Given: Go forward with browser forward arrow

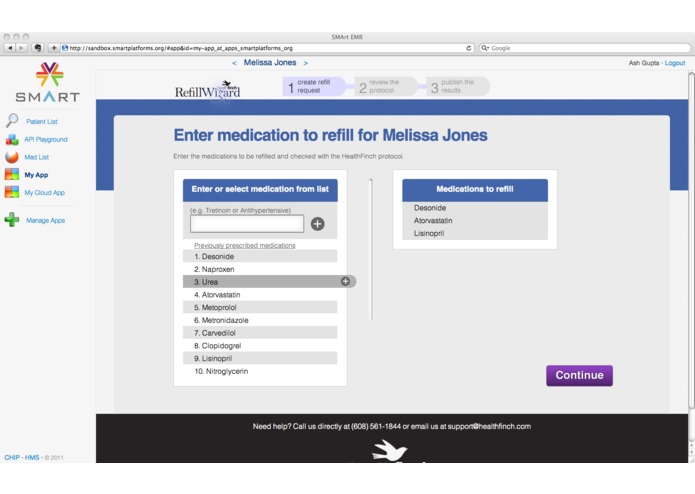Looking at the screenshot, I should (x=21, y=48).
